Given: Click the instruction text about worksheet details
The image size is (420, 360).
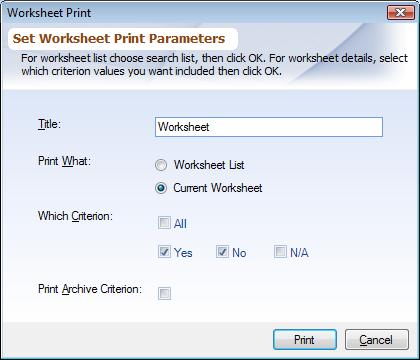Looking at the screenshot, I should (214, 64).
